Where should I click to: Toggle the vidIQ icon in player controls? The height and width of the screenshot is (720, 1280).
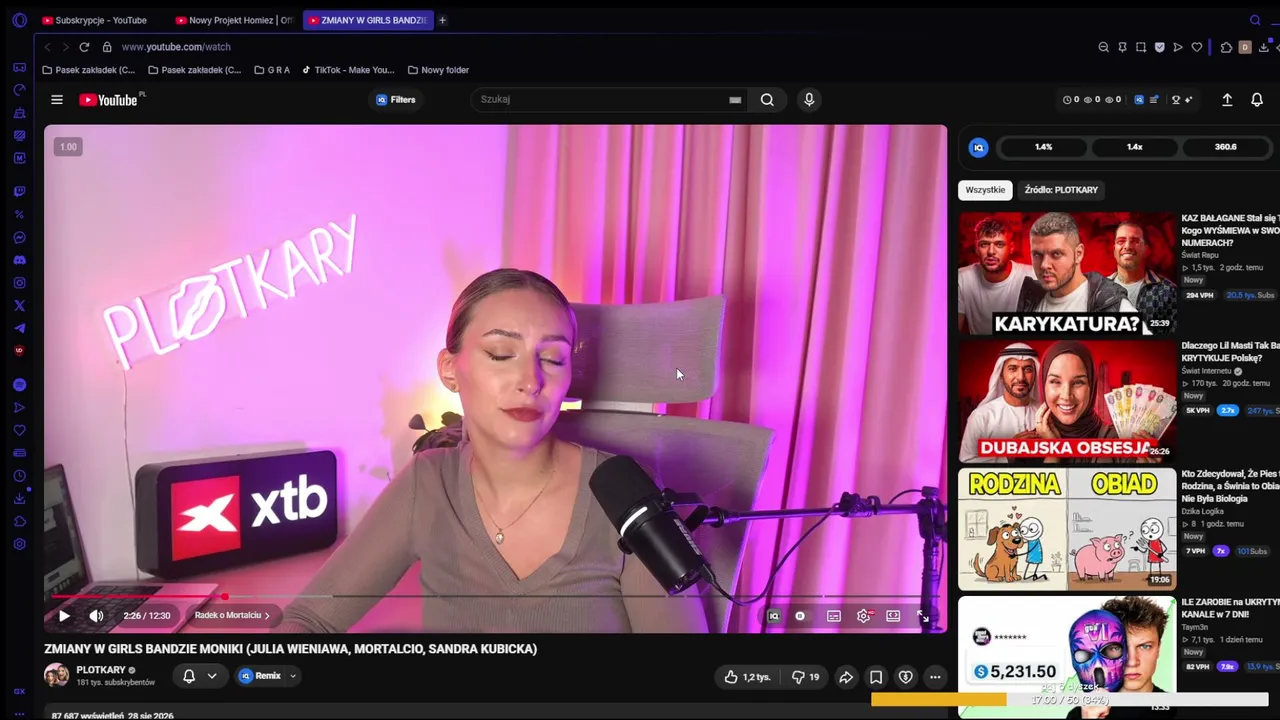click(x=773, y=616)
